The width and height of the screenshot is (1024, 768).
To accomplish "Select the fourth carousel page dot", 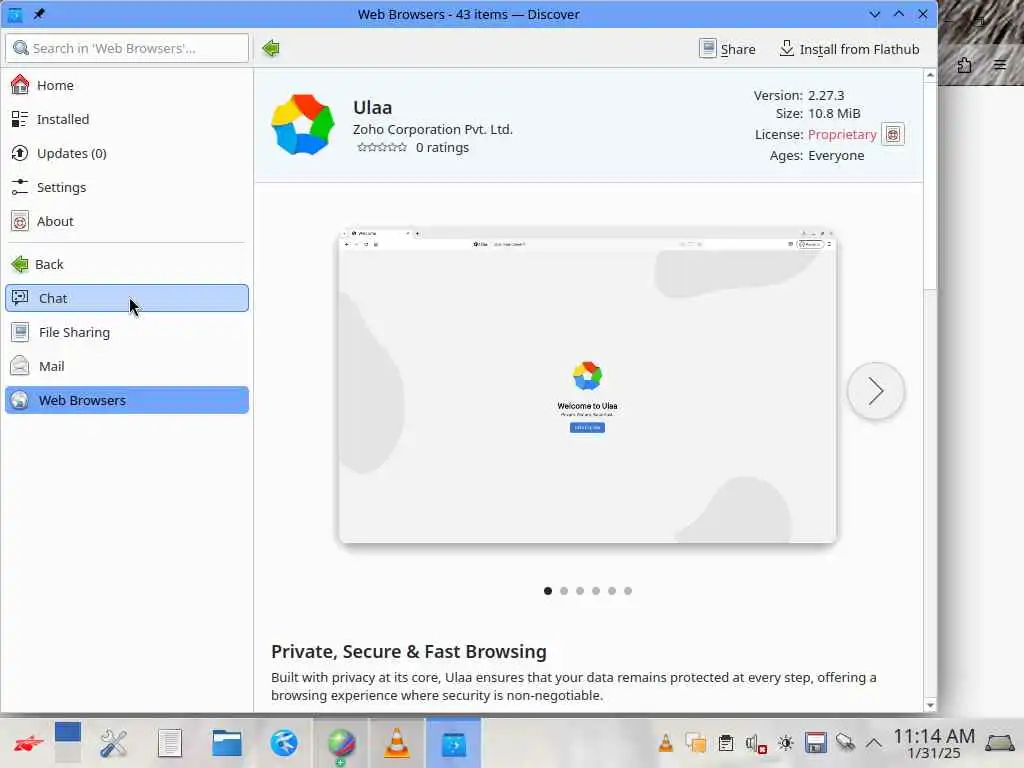I will tap(596, 590).
